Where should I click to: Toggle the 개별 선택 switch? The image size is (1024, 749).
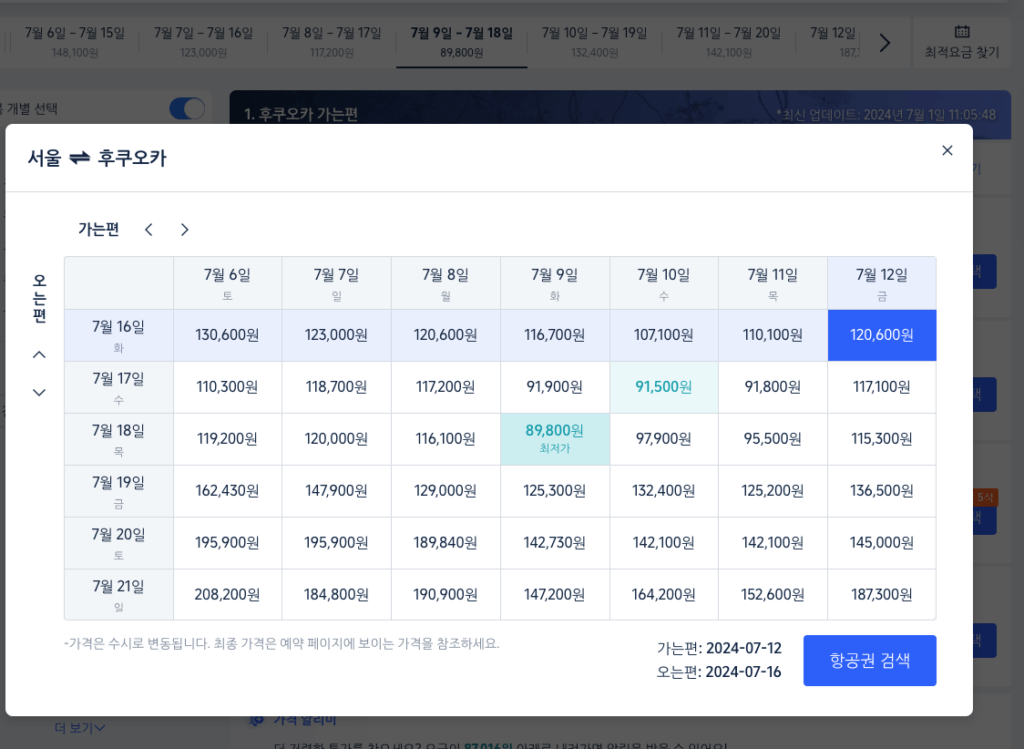[x=187, y=109]
